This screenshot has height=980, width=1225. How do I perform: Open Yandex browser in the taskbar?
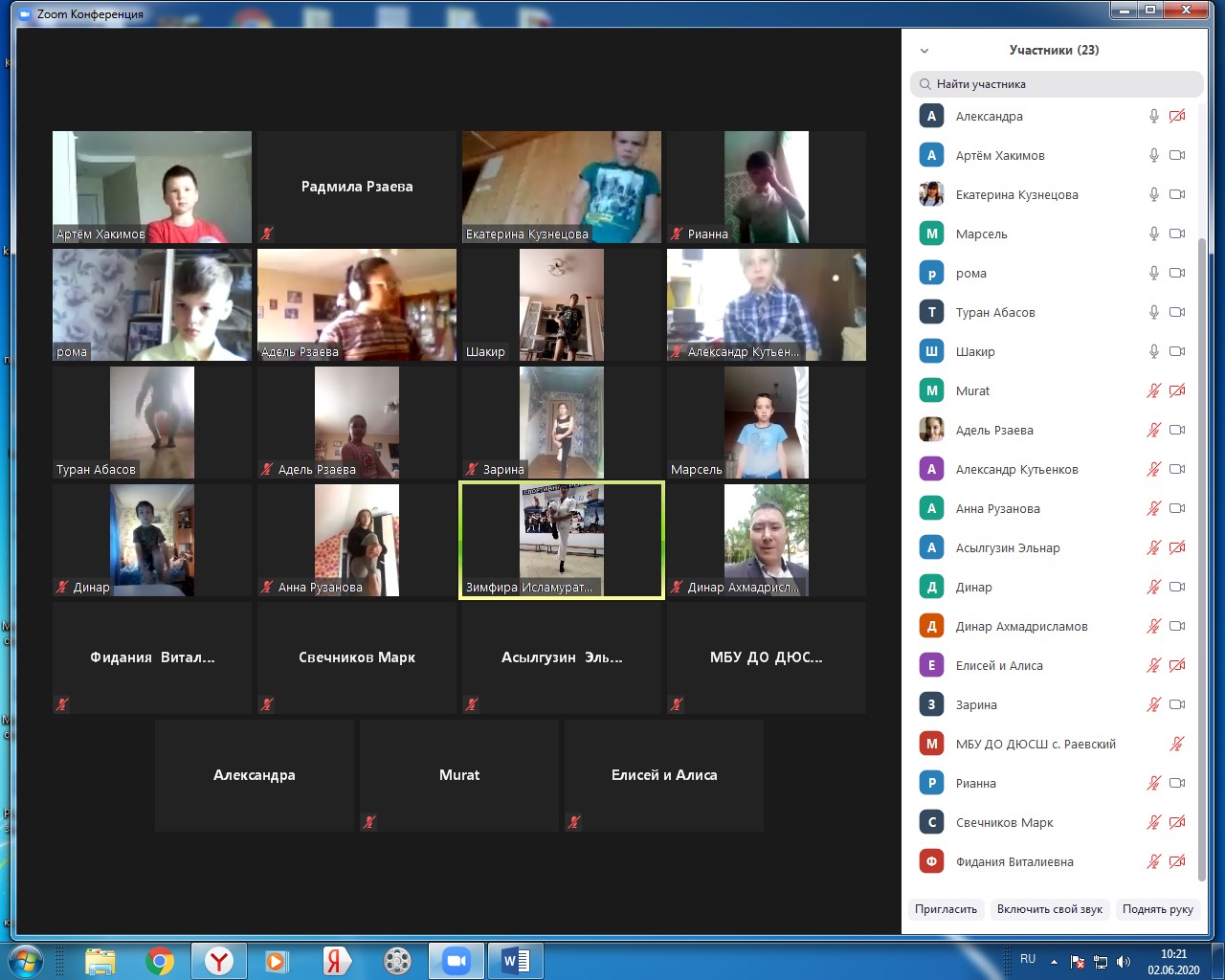click(x=219, y=960)
